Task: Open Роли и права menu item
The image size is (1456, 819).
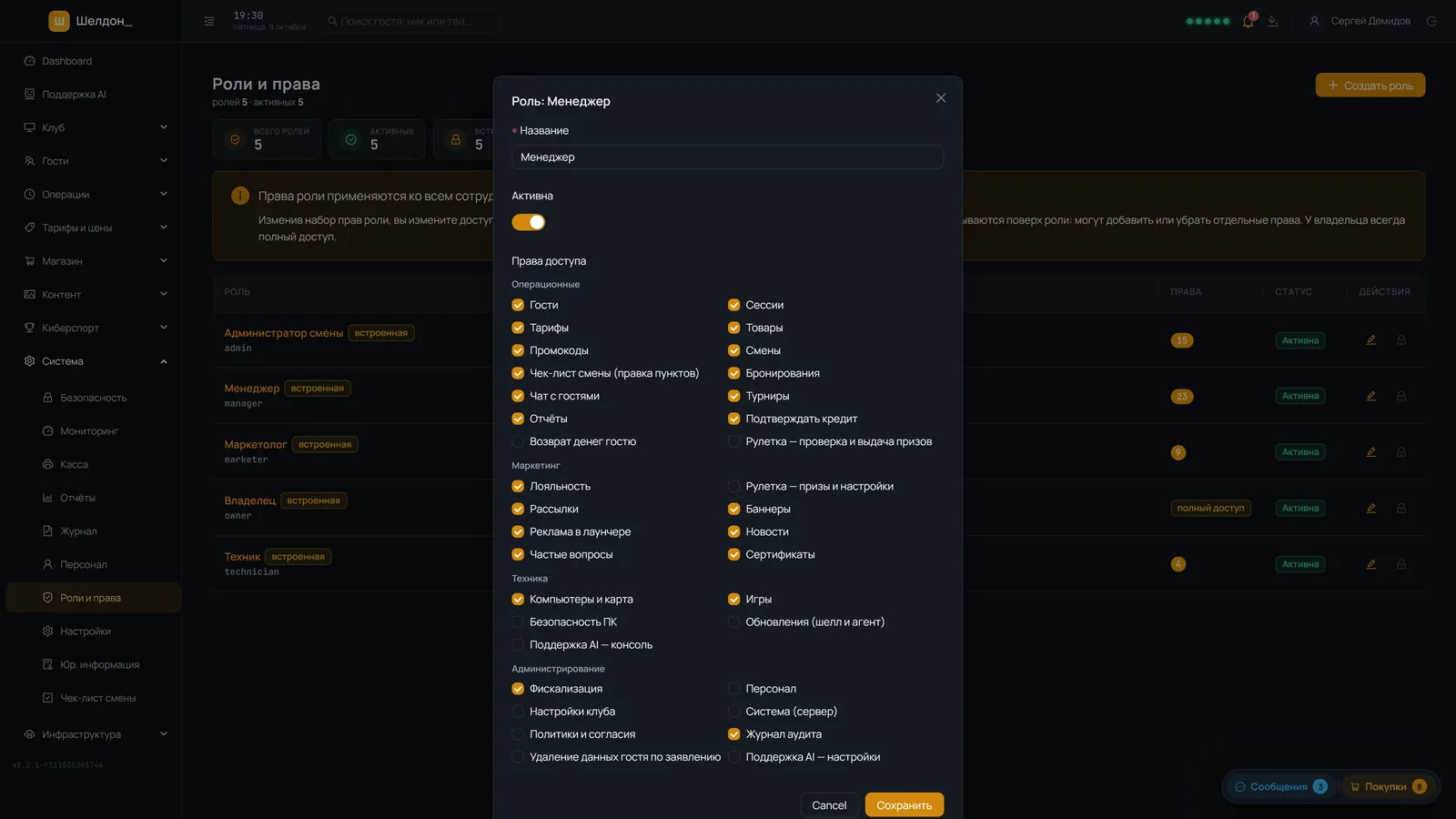Action: click(x=94, y=598)
